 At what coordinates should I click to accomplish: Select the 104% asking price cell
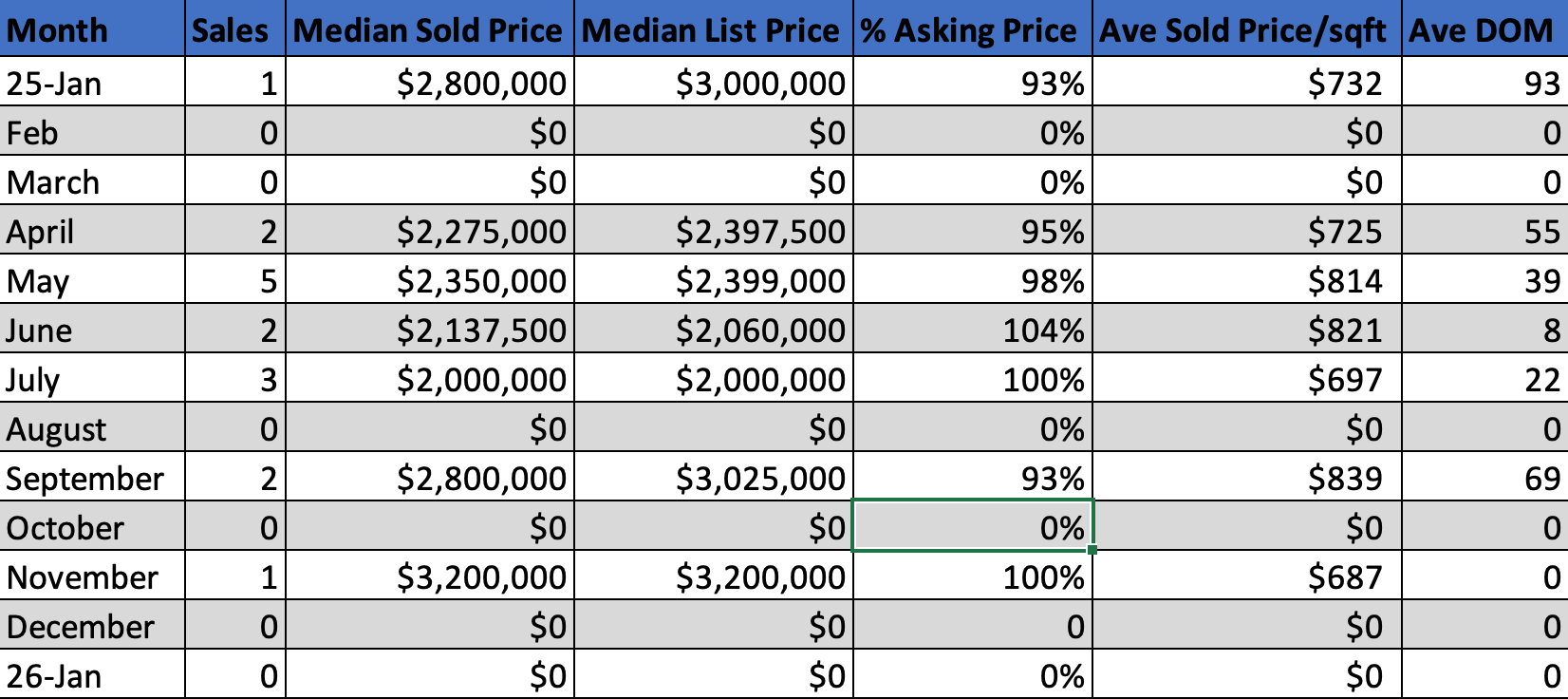tap(973, 331)
